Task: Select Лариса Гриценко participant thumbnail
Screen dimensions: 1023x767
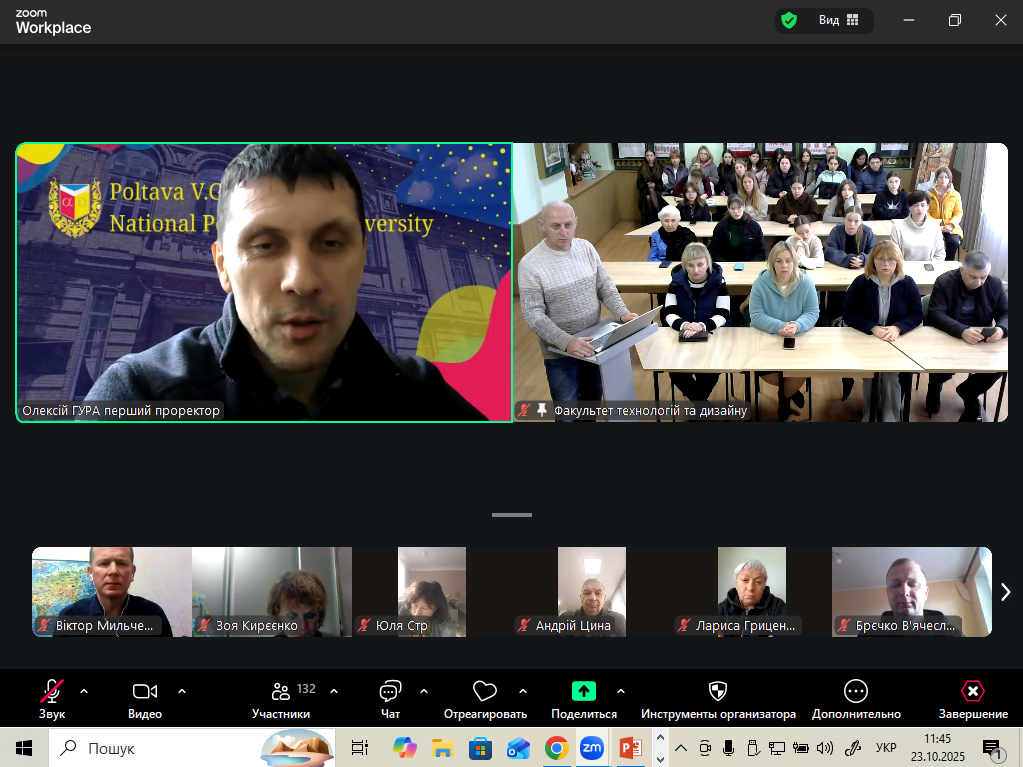Action: tap(751, 591)
